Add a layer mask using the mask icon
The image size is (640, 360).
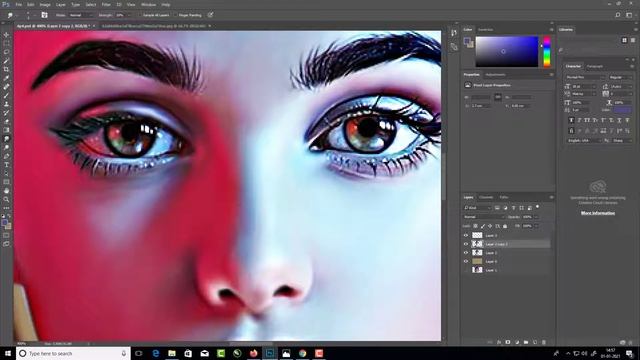(x=508, y=342)
